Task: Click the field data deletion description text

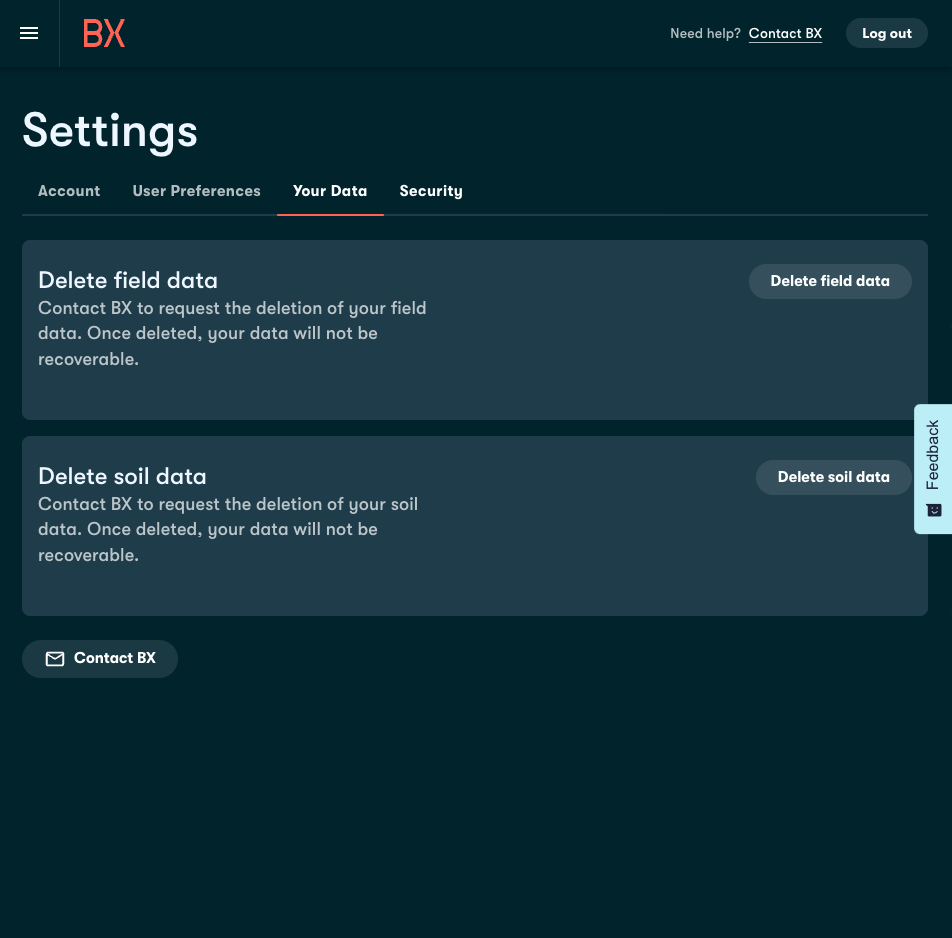Action: click(x=232, y=333)
